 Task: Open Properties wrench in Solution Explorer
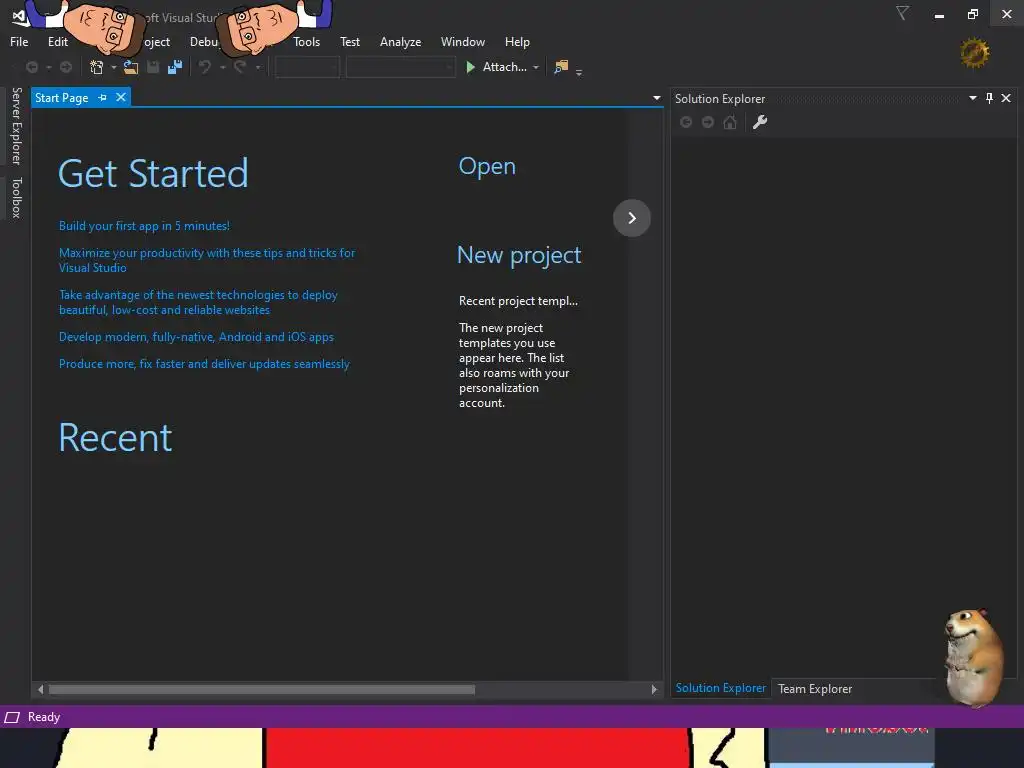pyautogui.click(x=760, y=122)
